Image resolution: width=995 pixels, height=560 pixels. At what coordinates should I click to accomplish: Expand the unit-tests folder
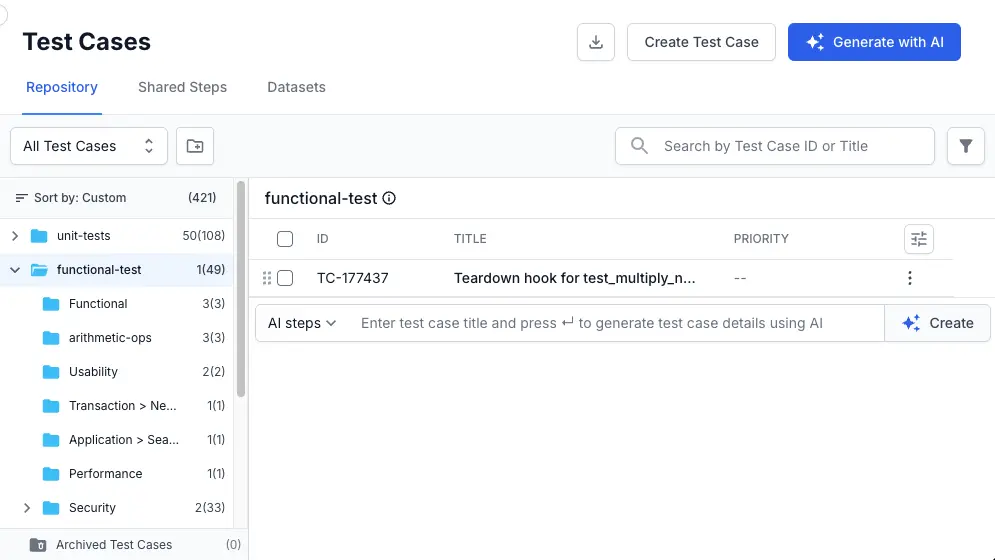15,236
